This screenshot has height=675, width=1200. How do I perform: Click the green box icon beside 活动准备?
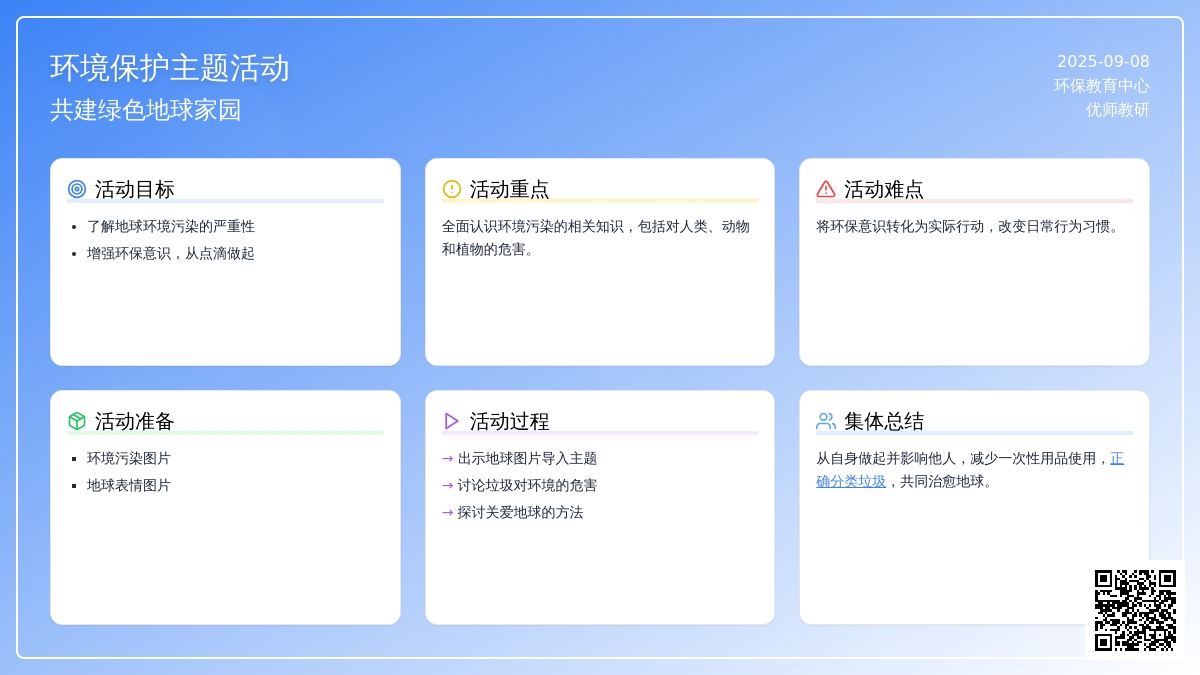point(77,421)
